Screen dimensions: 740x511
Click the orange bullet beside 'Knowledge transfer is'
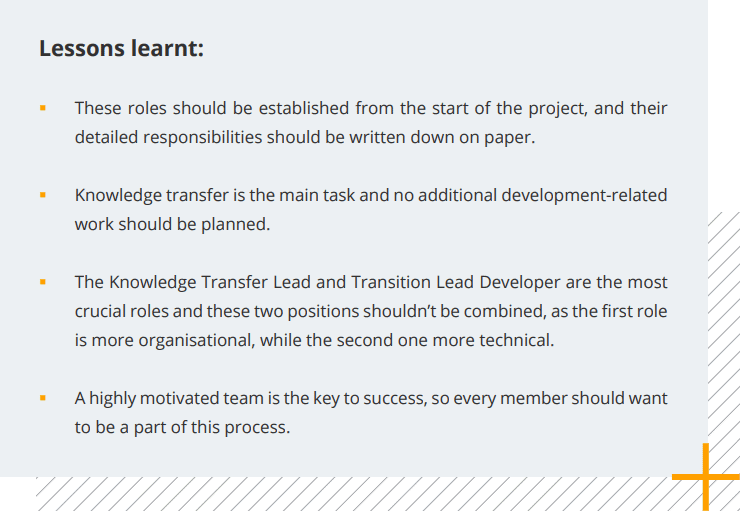43,194
